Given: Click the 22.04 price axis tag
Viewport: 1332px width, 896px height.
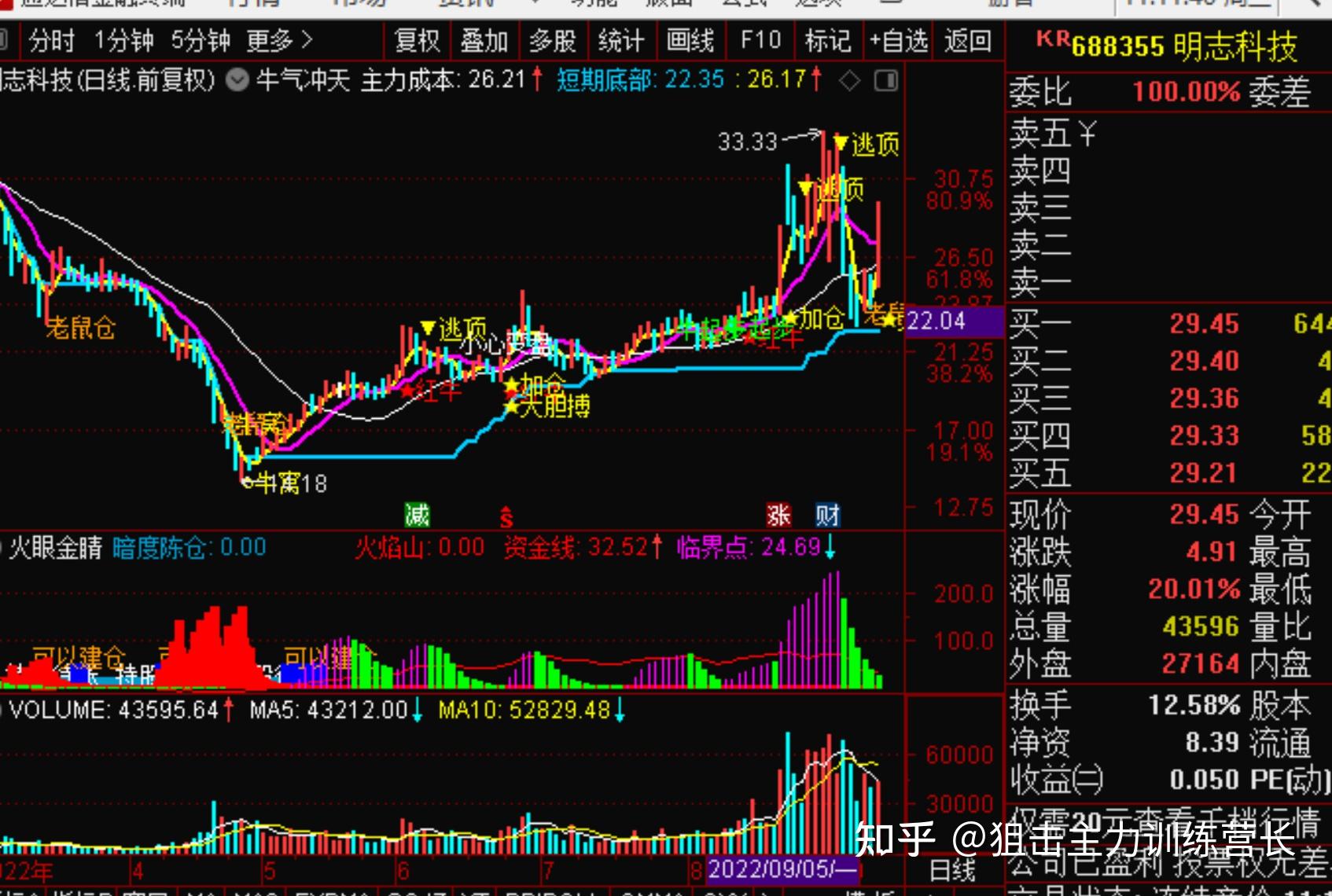Looking at the screenshot, I should [x=955, y=321].
